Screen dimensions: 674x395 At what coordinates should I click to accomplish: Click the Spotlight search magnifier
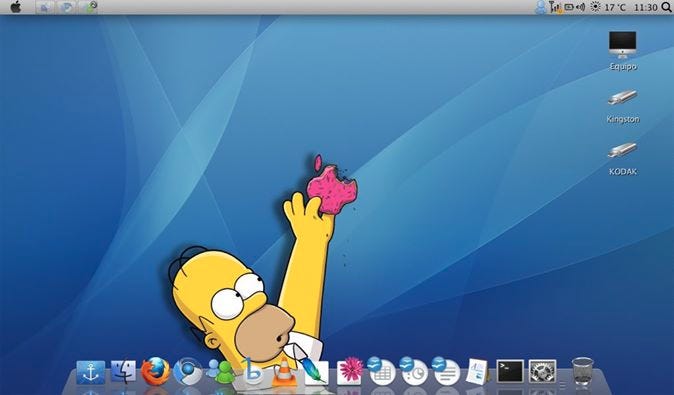(x=666, y=7)
